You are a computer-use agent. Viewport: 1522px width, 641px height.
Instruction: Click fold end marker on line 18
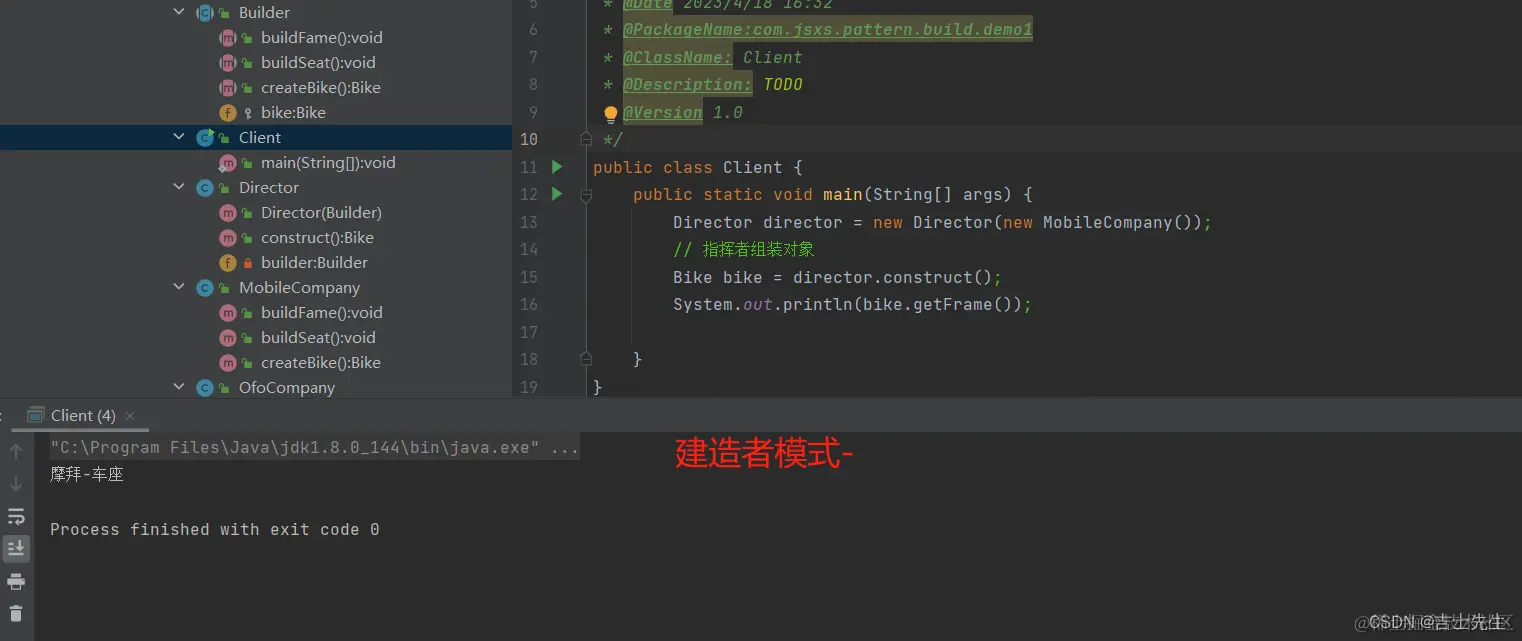pos(587,359)
